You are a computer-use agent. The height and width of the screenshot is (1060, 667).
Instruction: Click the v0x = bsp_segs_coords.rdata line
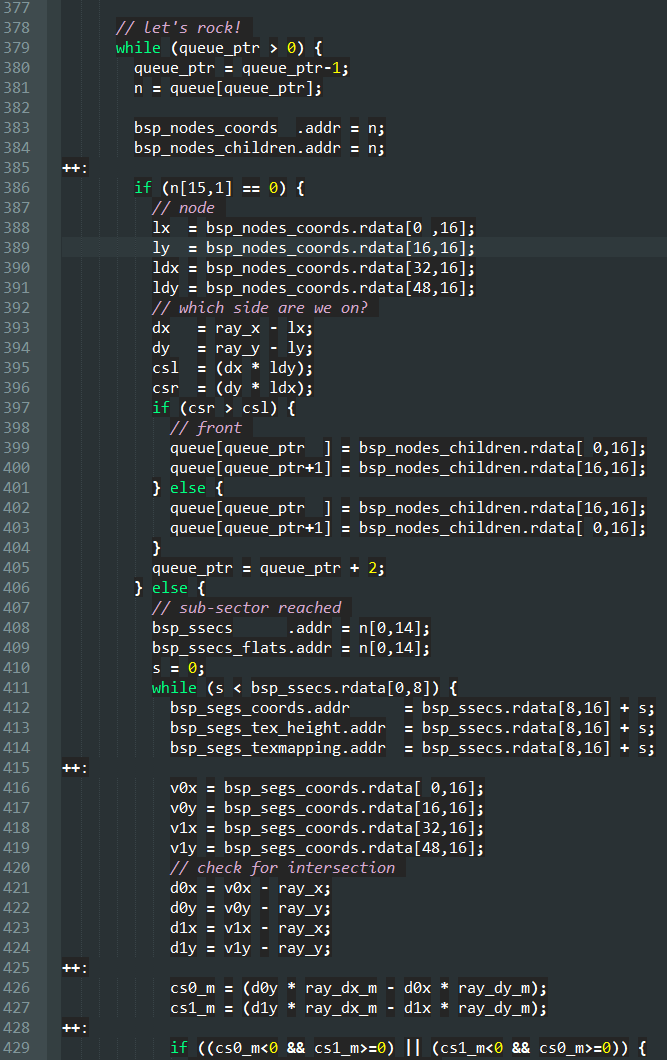327,788
